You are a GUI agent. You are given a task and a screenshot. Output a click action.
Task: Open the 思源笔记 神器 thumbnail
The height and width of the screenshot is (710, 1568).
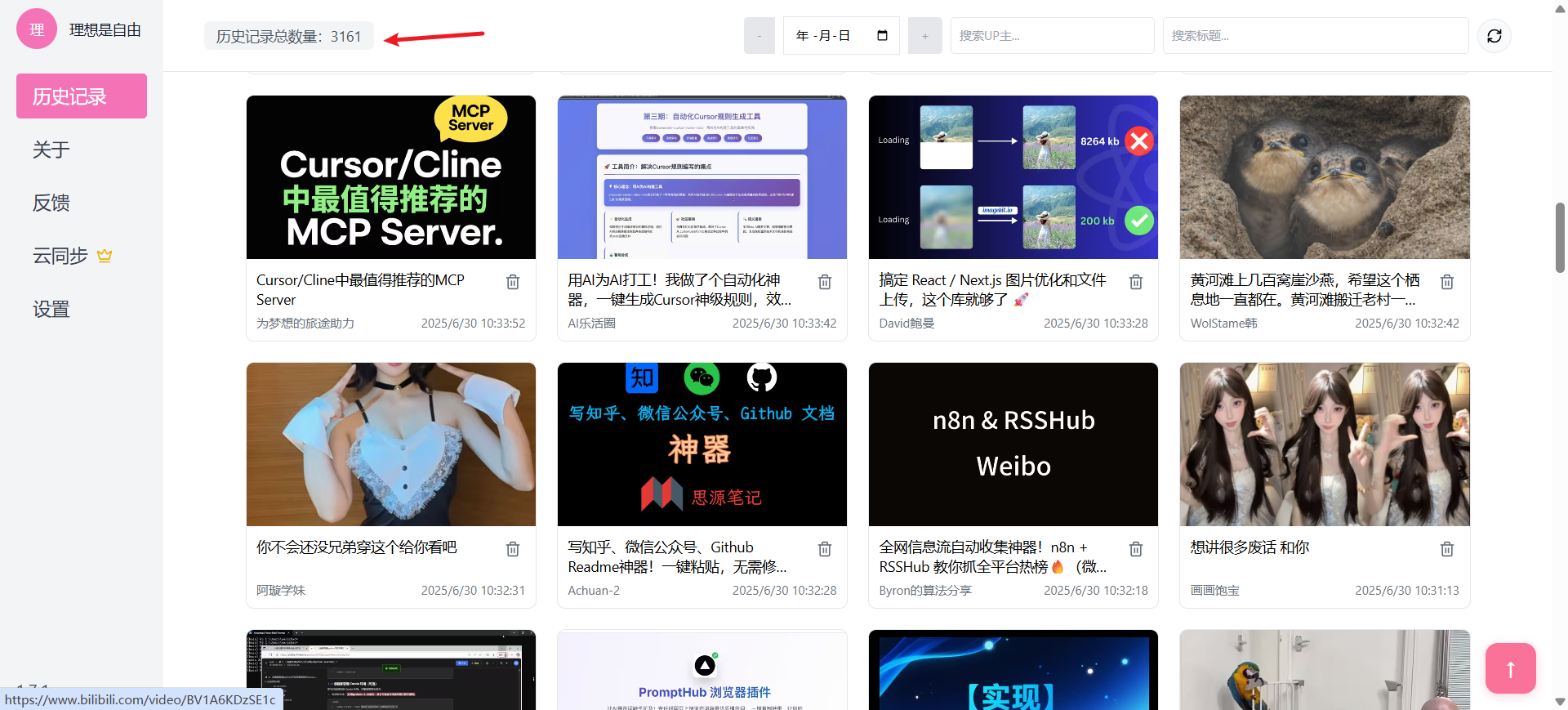[702, 444]
